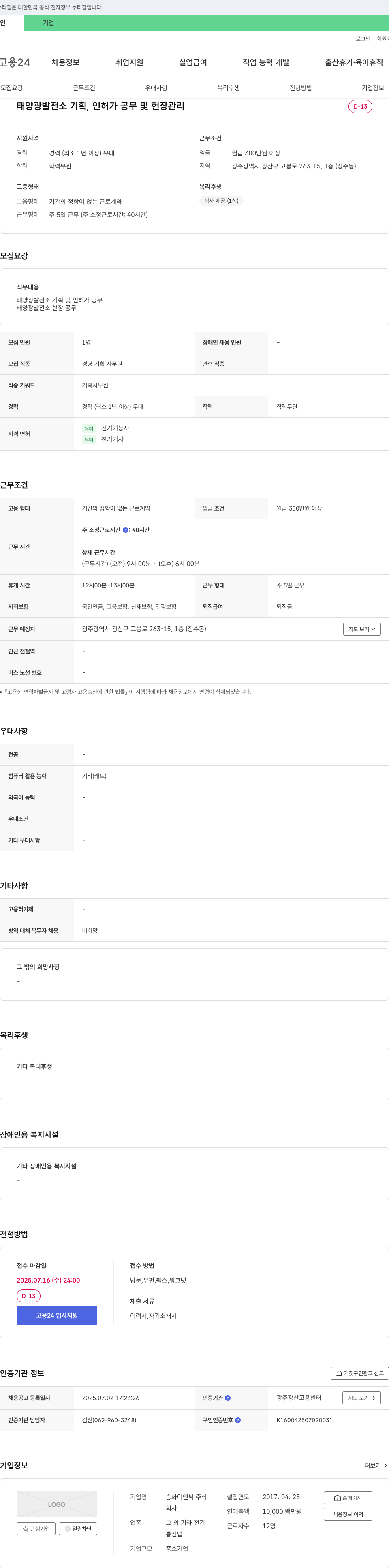The image size is (389, 1568).
Task: Click the deadline text 2025.07.16 (수) 24:00
Action: click(48, 1280)
